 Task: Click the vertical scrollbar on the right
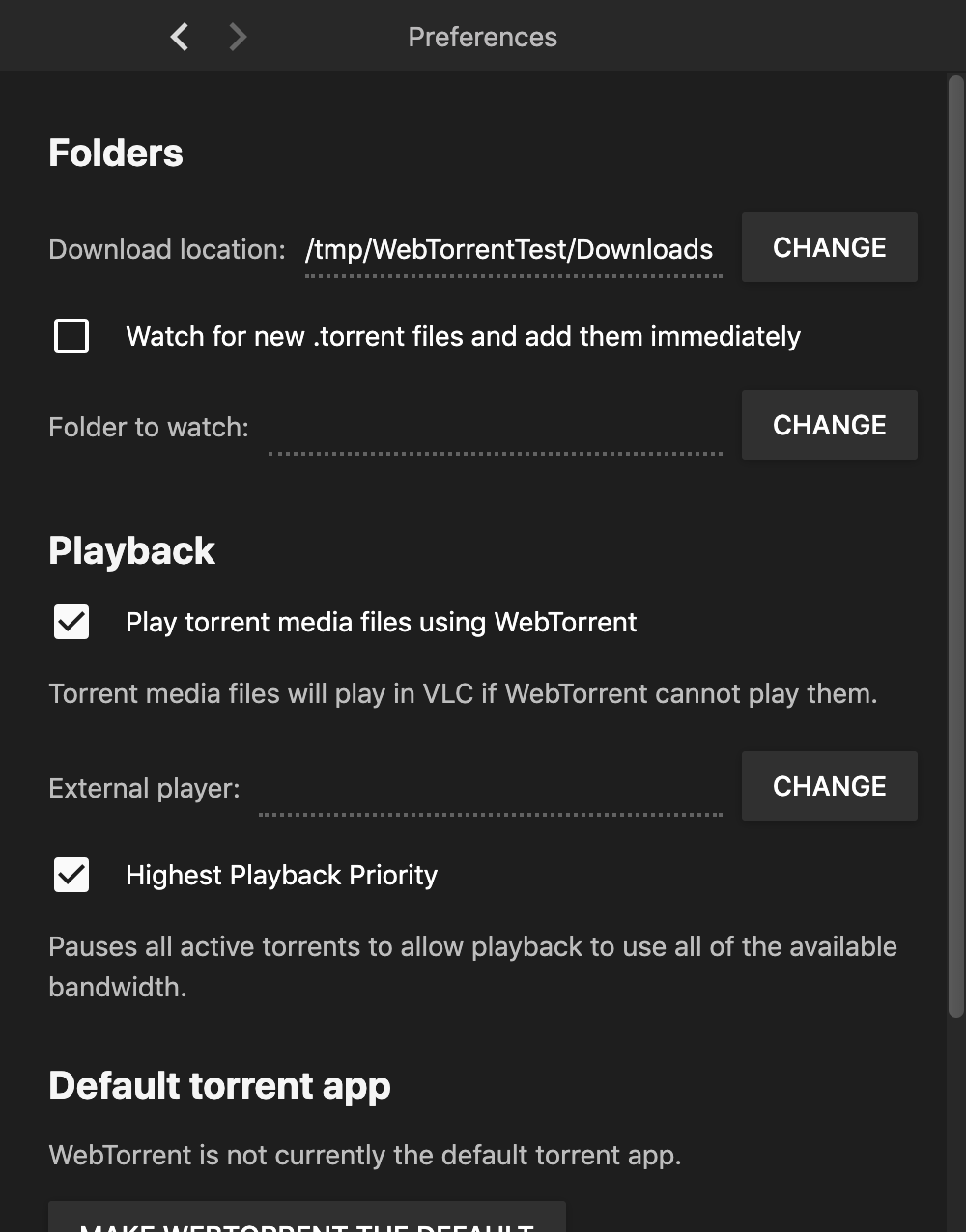pos(955,541)
